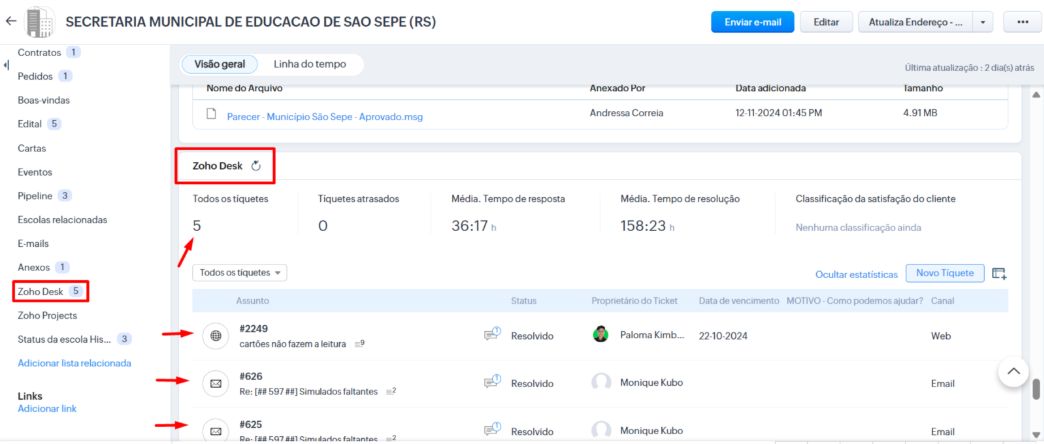Screen dimensions: 1044x444
Task: Click Adicionar link under Links
Action: (x=47, y=408)
